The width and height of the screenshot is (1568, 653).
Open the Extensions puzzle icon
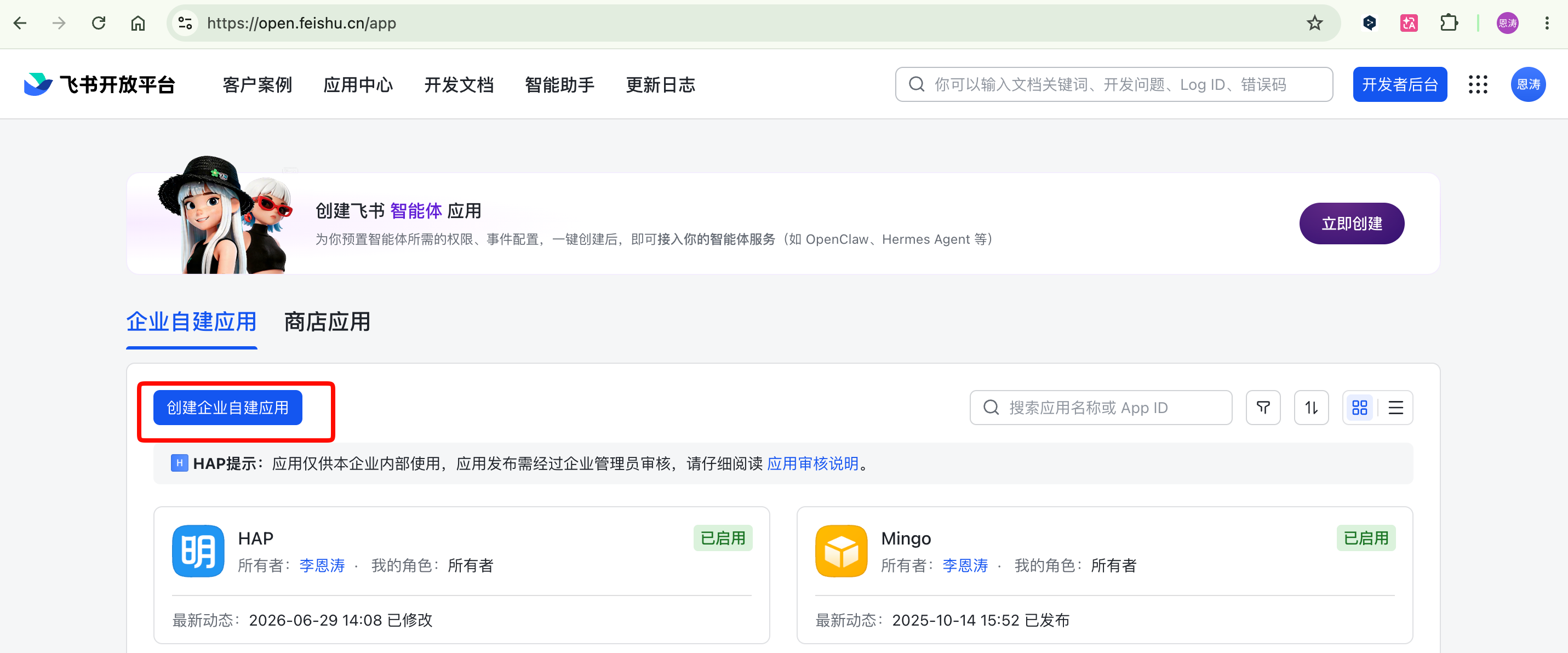(1449, 23)
